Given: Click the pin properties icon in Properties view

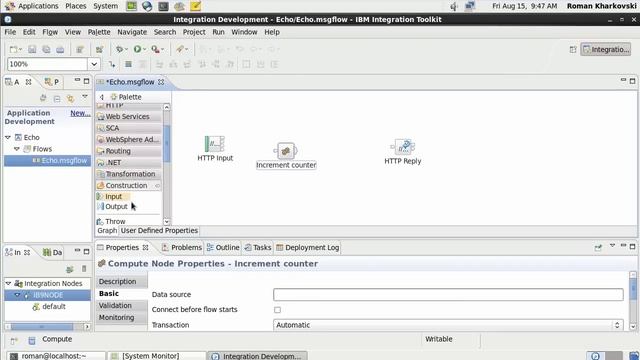Looking at the screenshot, I should (x=598, y=247).
